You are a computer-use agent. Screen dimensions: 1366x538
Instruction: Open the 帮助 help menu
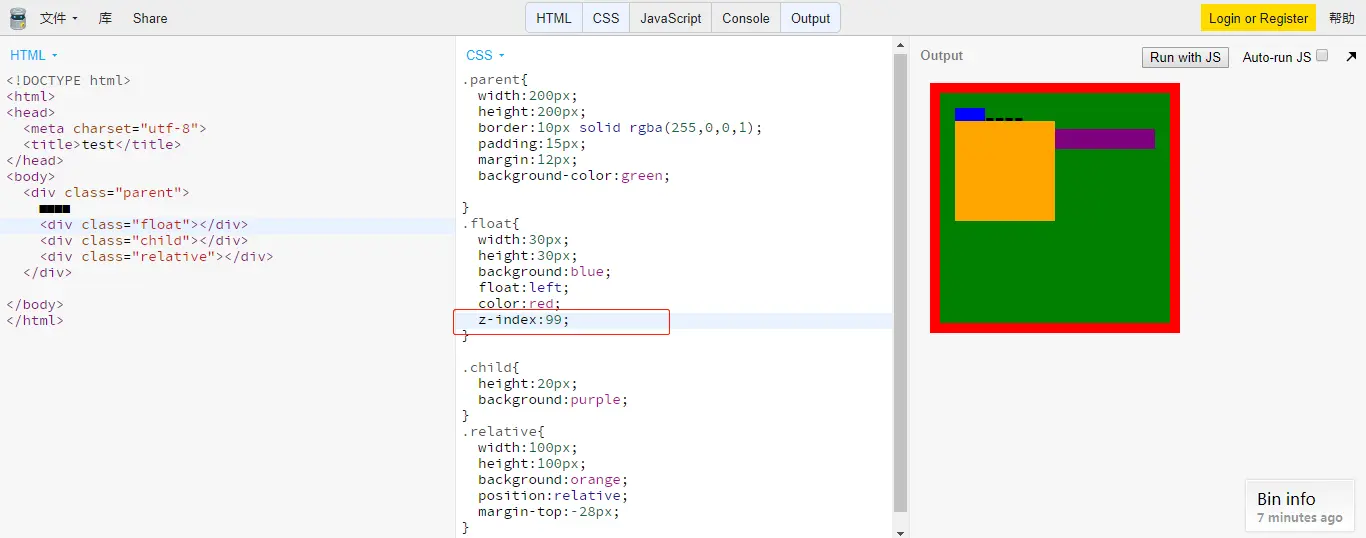1342,18
